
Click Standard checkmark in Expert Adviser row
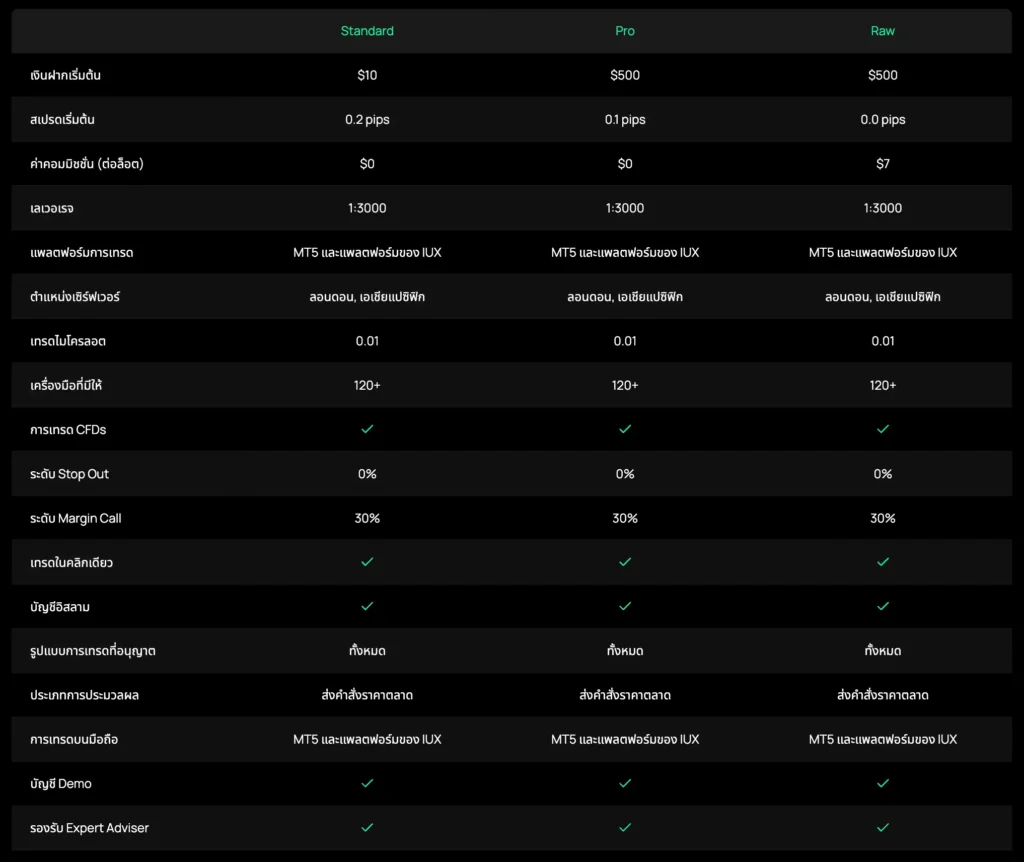pos(367,827)
